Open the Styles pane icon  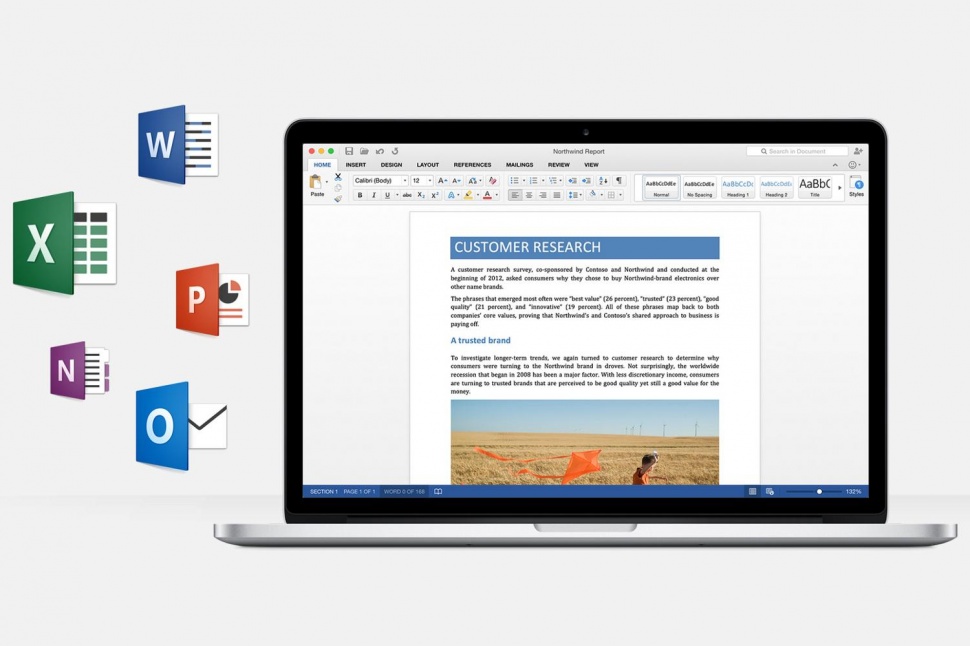pos(857,184)
